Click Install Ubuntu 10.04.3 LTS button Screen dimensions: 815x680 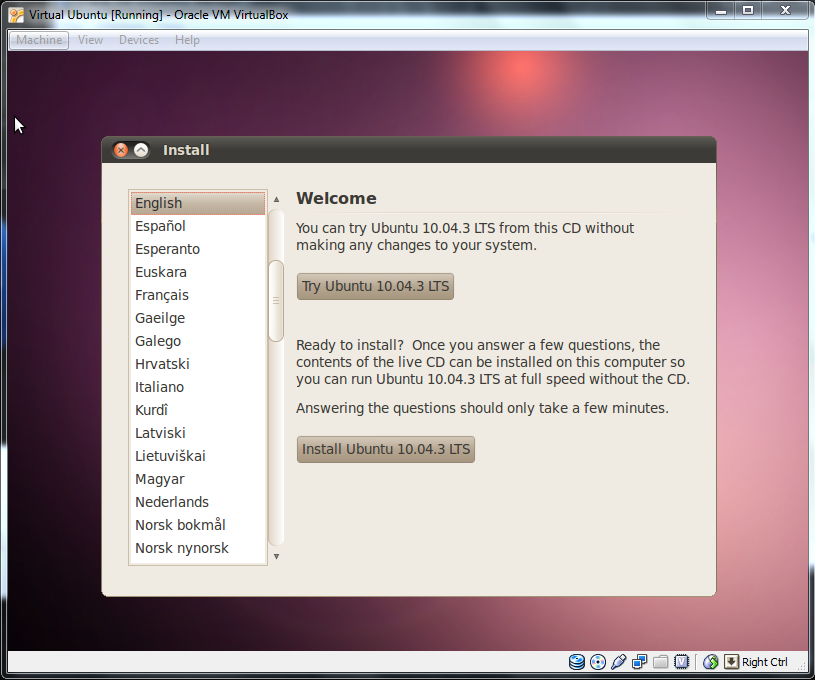pyautogui.click(x=386, y=449)
